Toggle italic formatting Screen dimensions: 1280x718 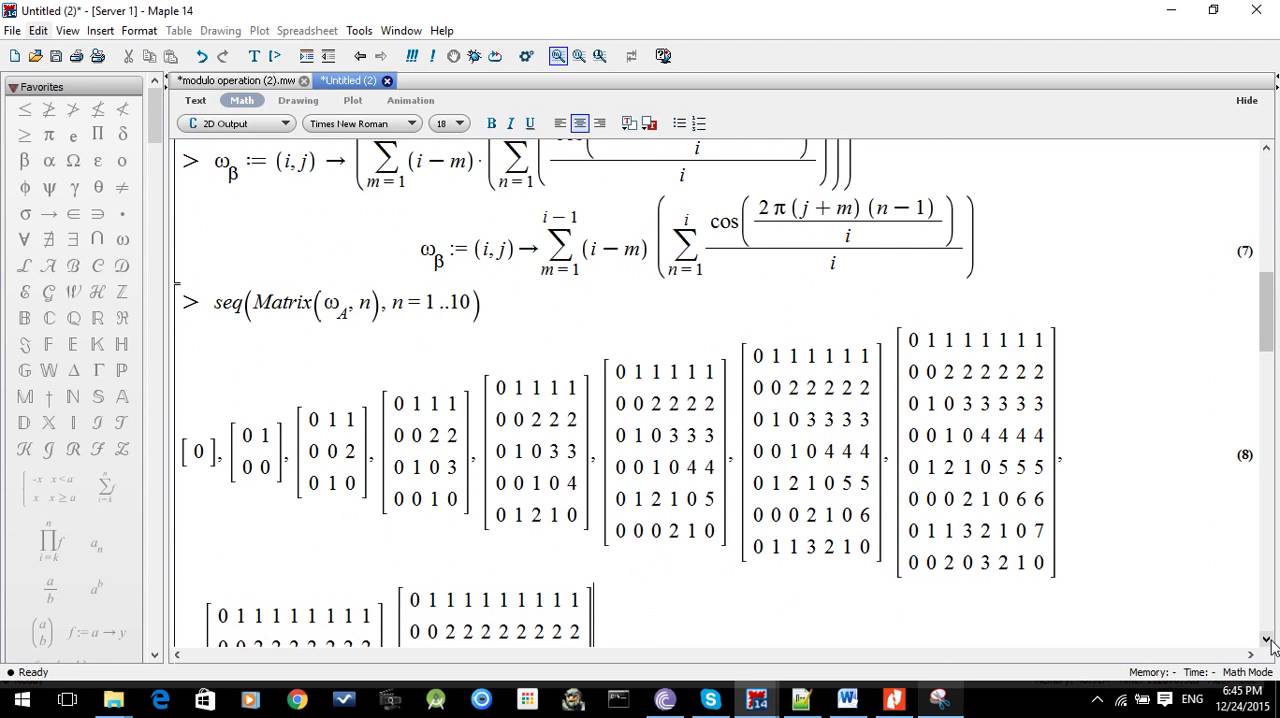point(510,124)
